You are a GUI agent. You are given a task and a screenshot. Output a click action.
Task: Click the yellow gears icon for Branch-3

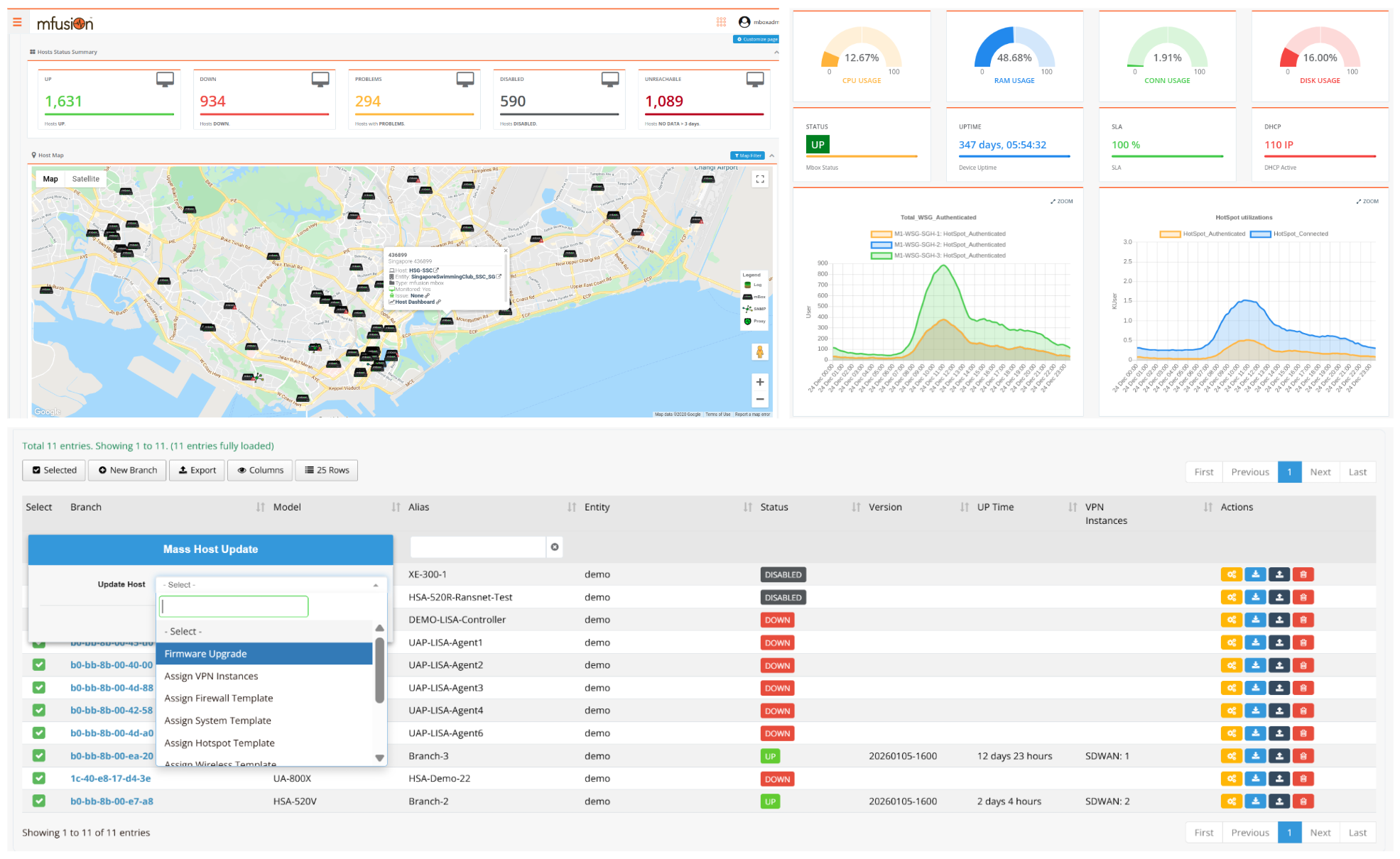pos(1232,756)
